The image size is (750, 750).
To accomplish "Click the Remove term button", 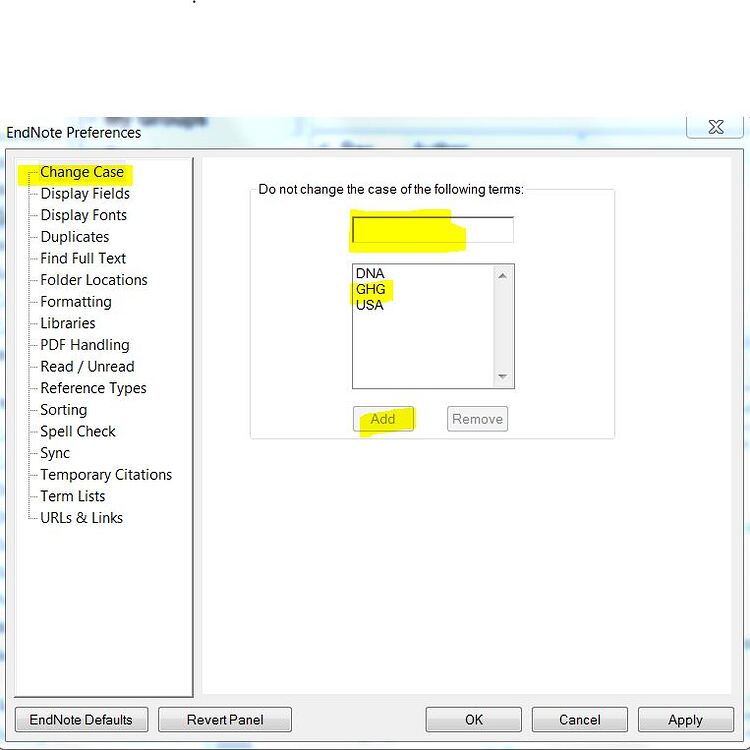I will [477, 419].
